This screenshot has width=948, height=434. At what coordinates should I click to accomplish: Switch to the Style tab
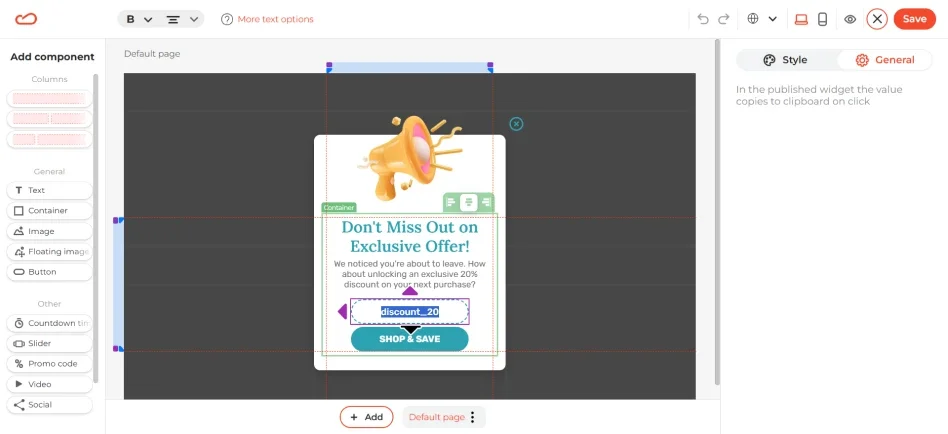(786, 60)
